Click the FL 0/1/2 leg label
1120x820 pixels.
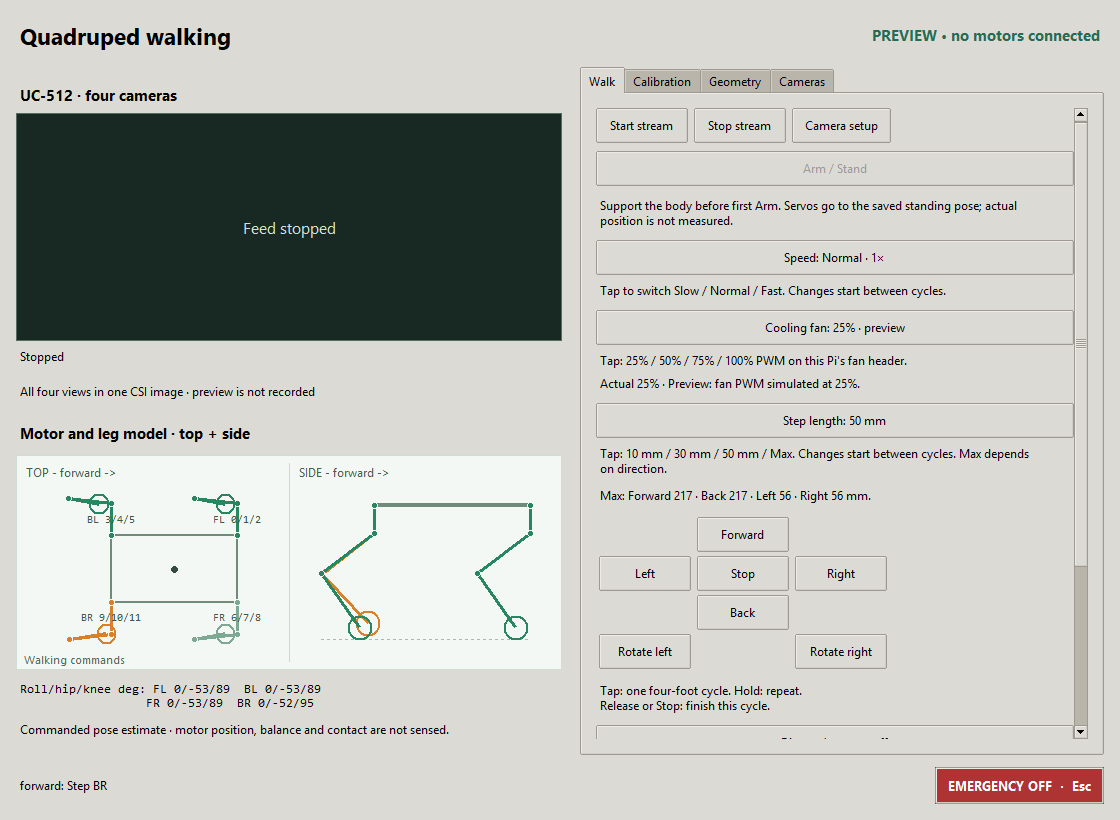237,519
